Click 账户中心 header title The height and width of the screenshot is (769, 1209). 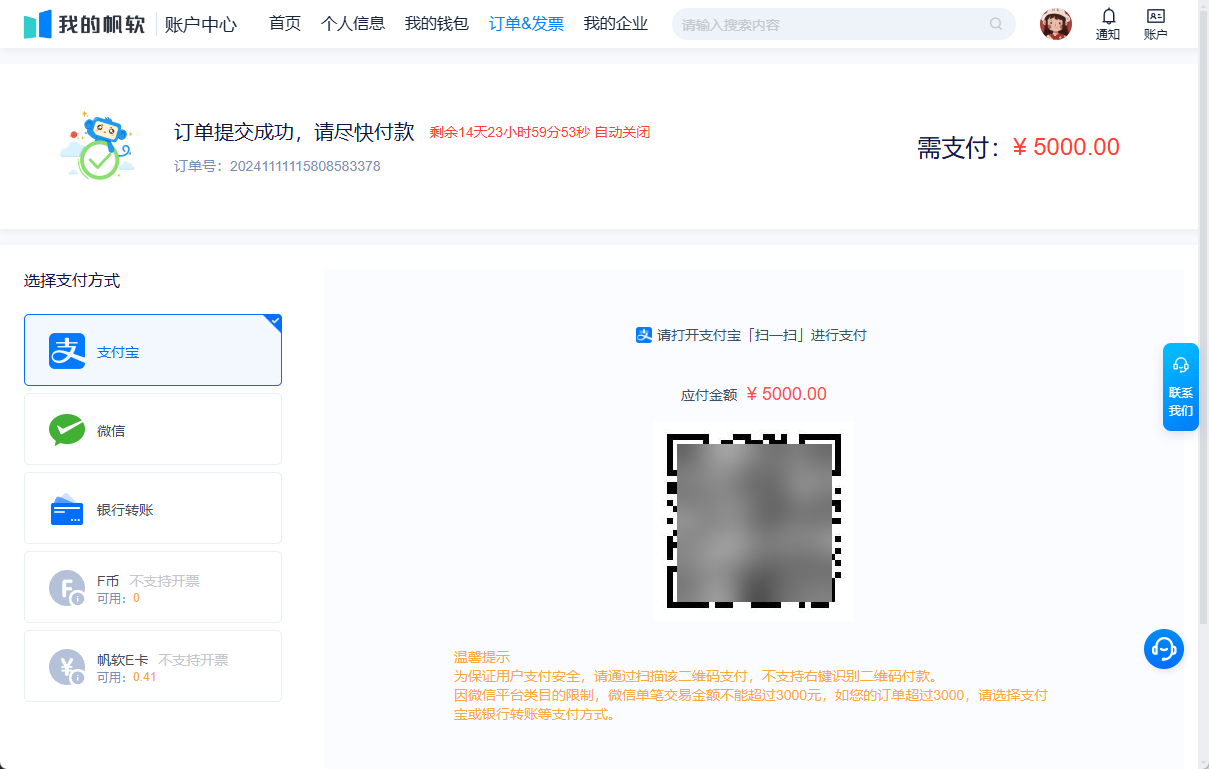(x=201, y=25)
